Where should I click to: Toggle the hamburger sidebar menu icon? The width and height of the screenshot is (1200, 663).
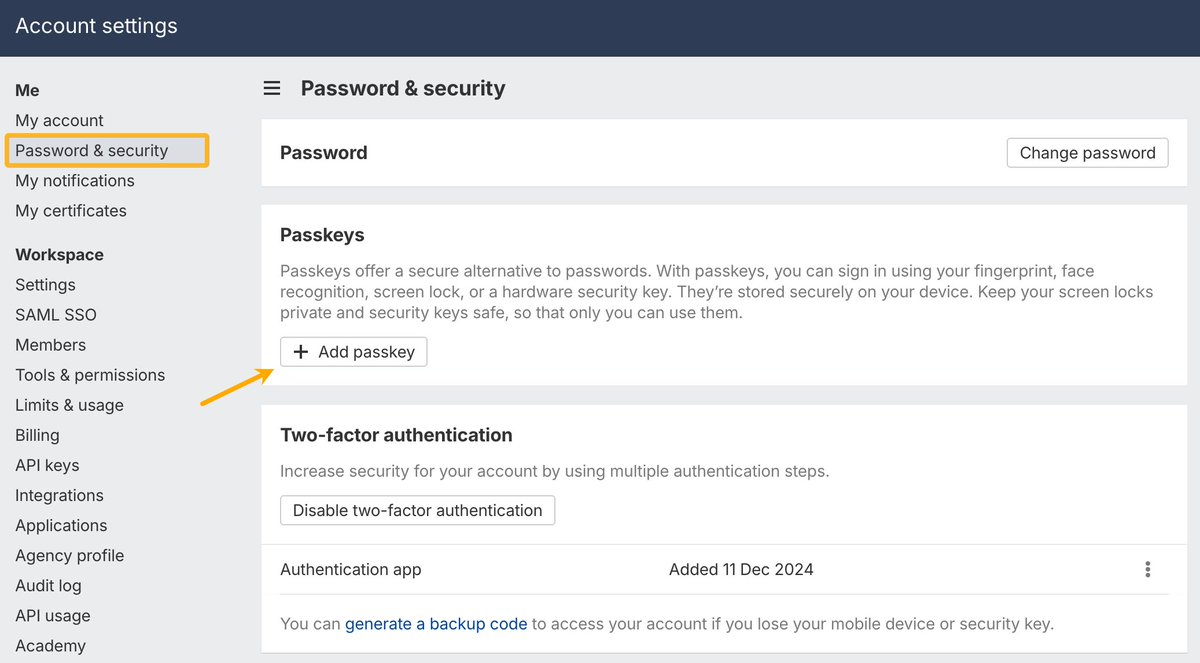[x=272, y=89]
